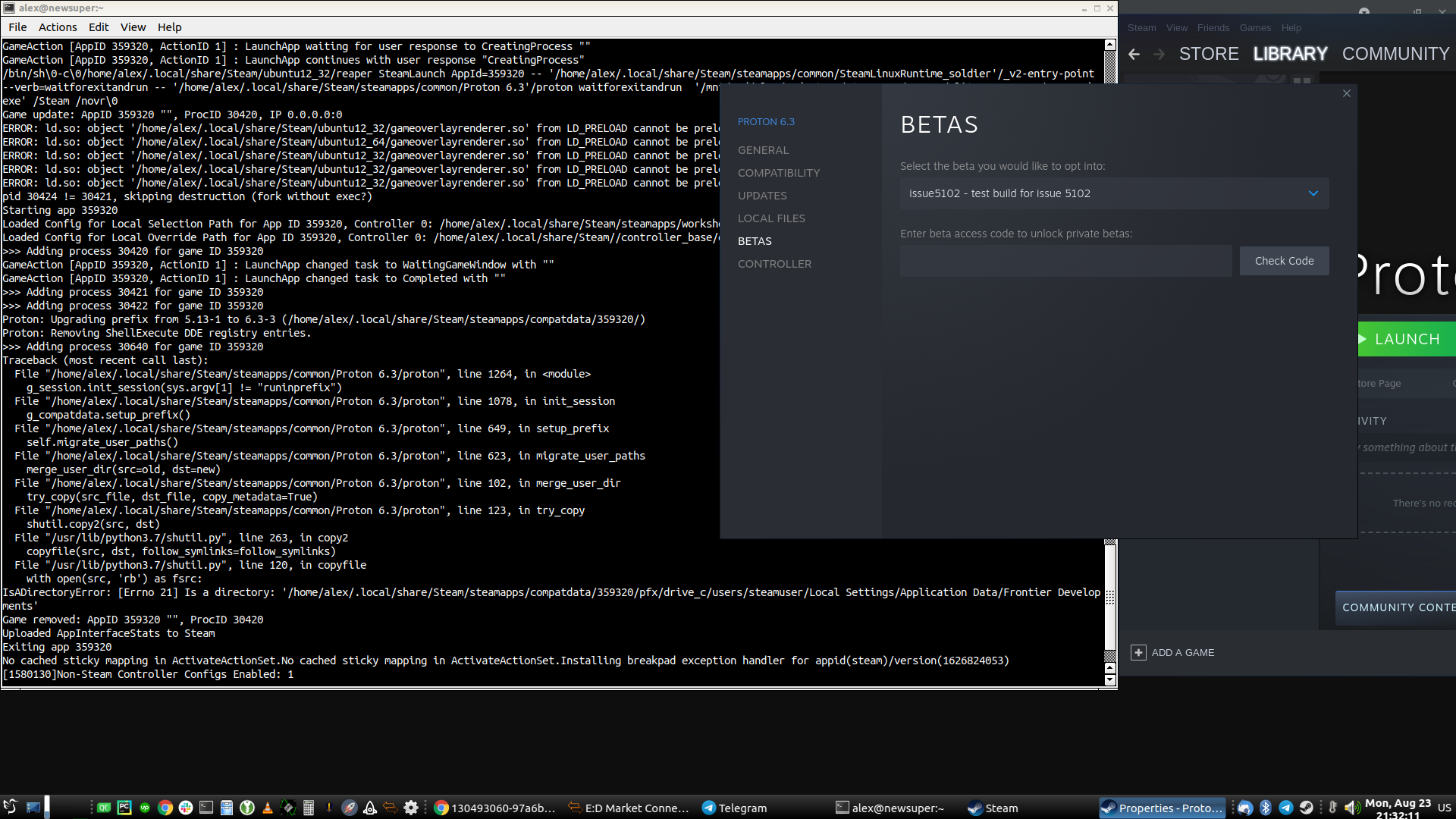Viewport: 1456px width, 819px height.
Task: Click the terminal launcher icon in the taskbar
Action: click(206, 808)
